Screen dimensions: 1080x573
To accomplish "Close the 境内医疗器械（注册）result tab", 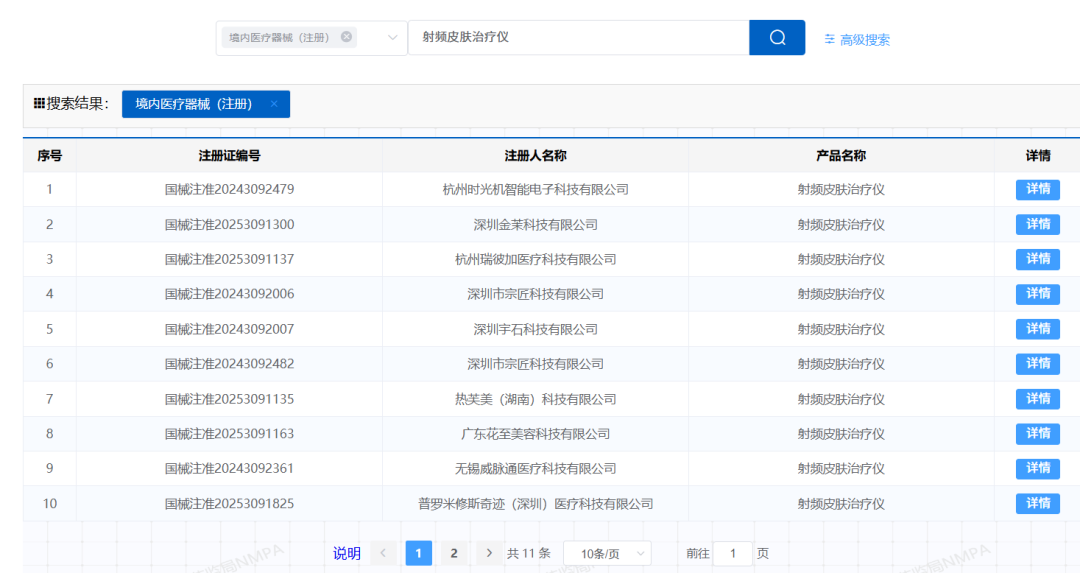I will (x=274, y=104).
